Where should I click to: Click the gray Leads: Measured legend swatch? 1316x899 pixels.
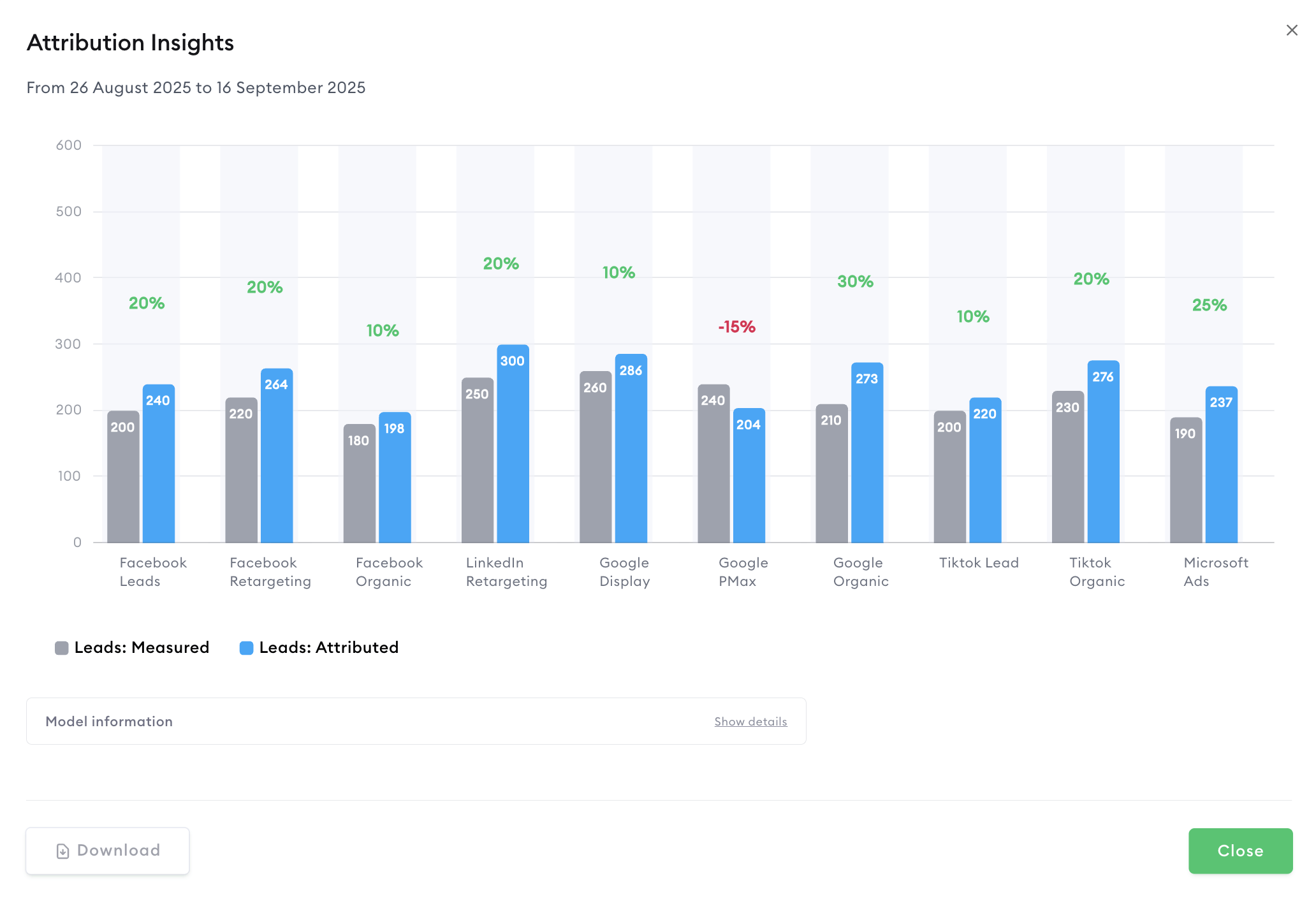(x=62, y=648)
